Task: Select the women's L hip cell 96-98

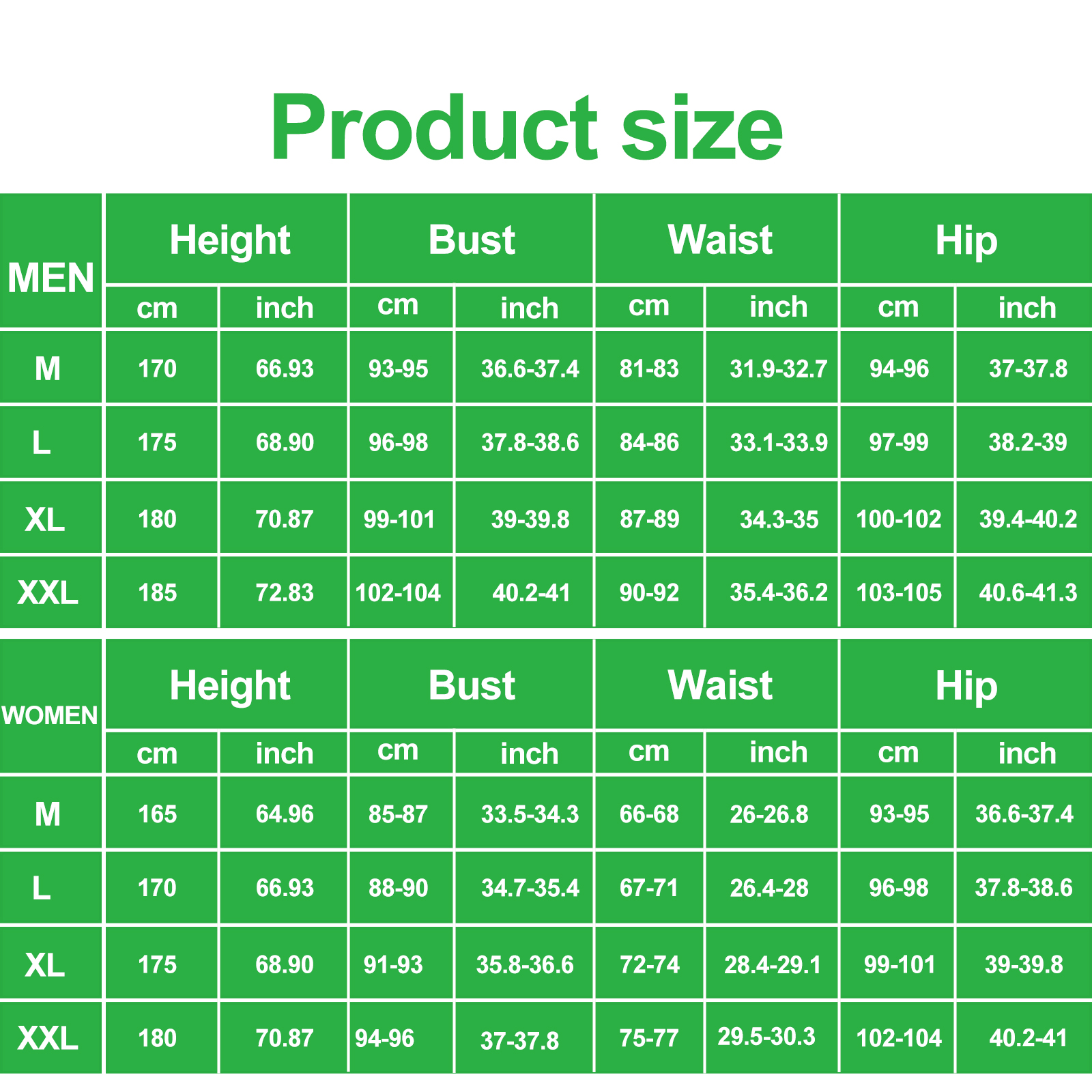Action: 898,888
